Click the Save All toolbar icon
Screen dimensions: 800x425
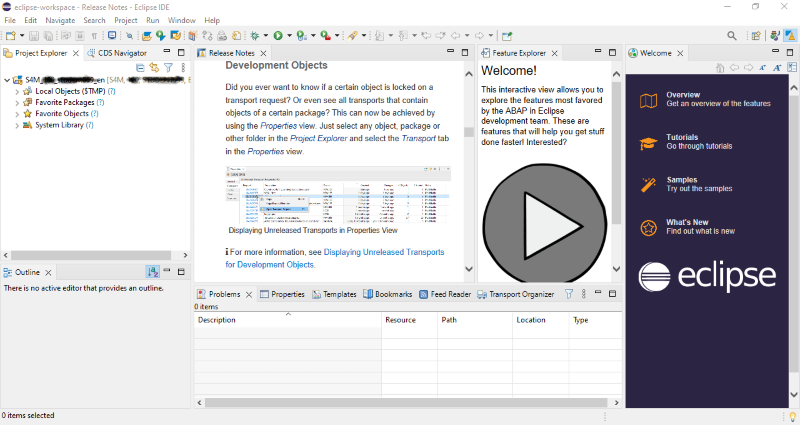48,36
